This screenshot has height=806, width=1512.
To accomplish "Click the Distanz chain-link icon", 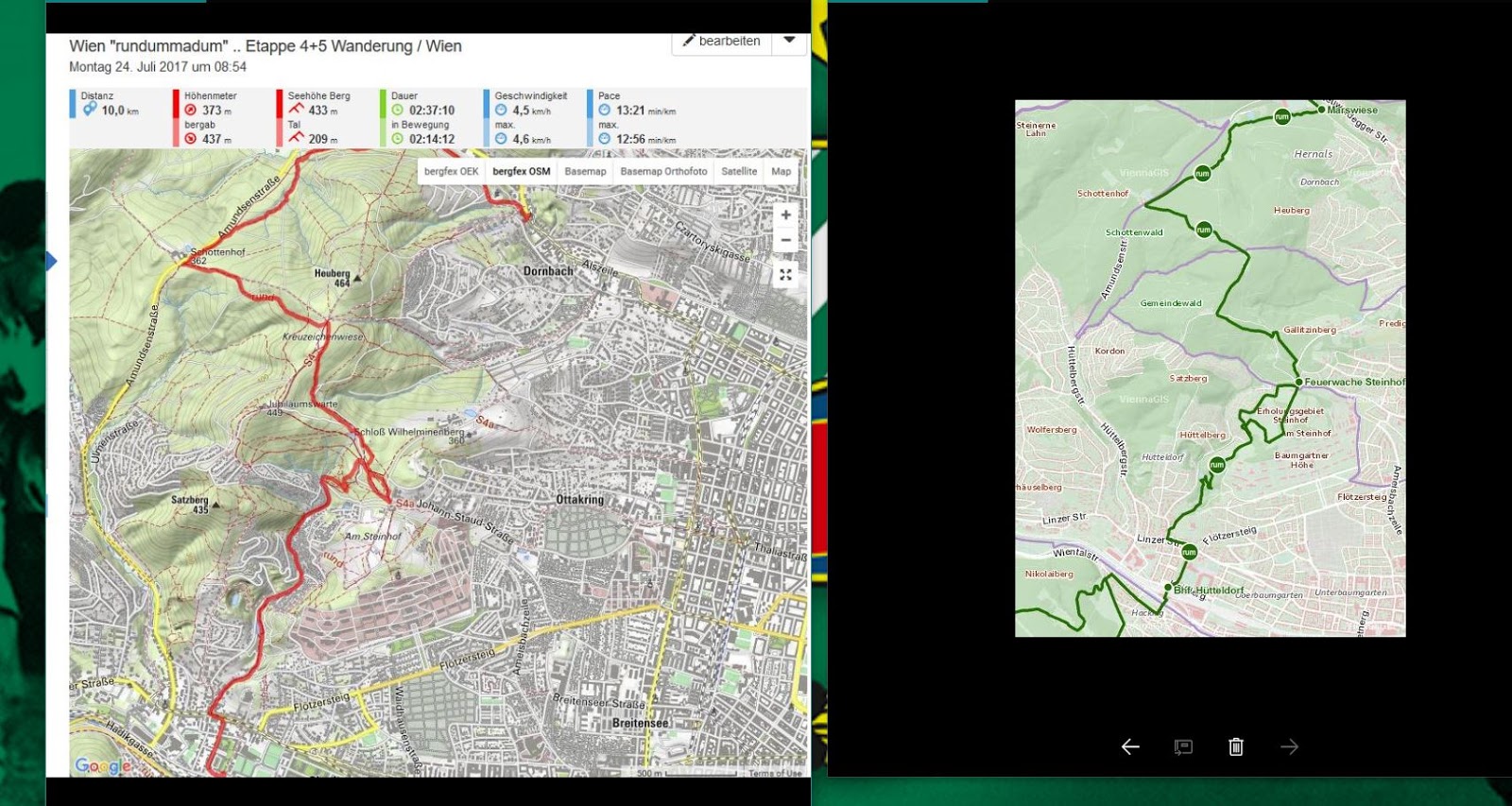I will click(90, 110).
